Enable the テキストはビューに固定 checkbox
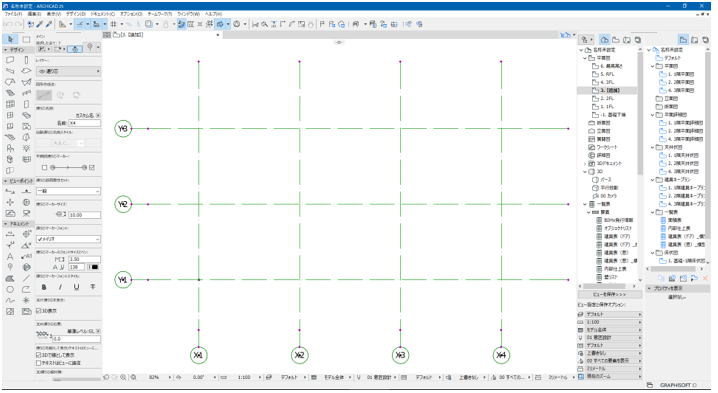 coord(39,363)
